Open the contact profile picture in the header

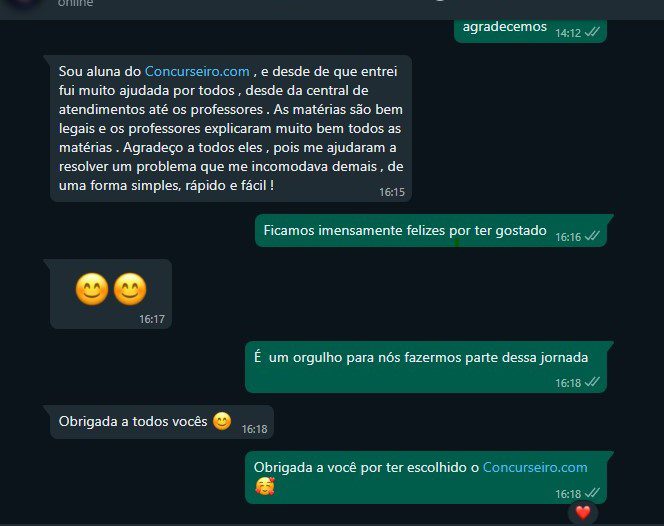pyautogui.click(x=25, y=3)
